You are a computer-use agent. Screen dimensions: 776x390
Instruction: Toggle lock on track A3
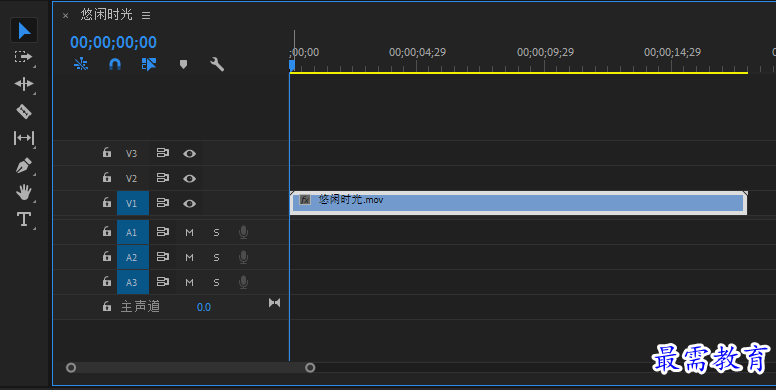(x=106, y=281)
